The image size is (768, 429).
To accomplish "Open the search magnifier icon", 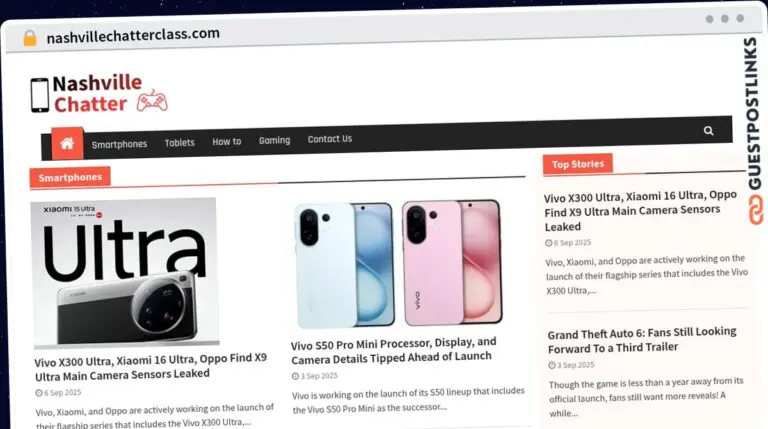I will (x=708, y=131).
